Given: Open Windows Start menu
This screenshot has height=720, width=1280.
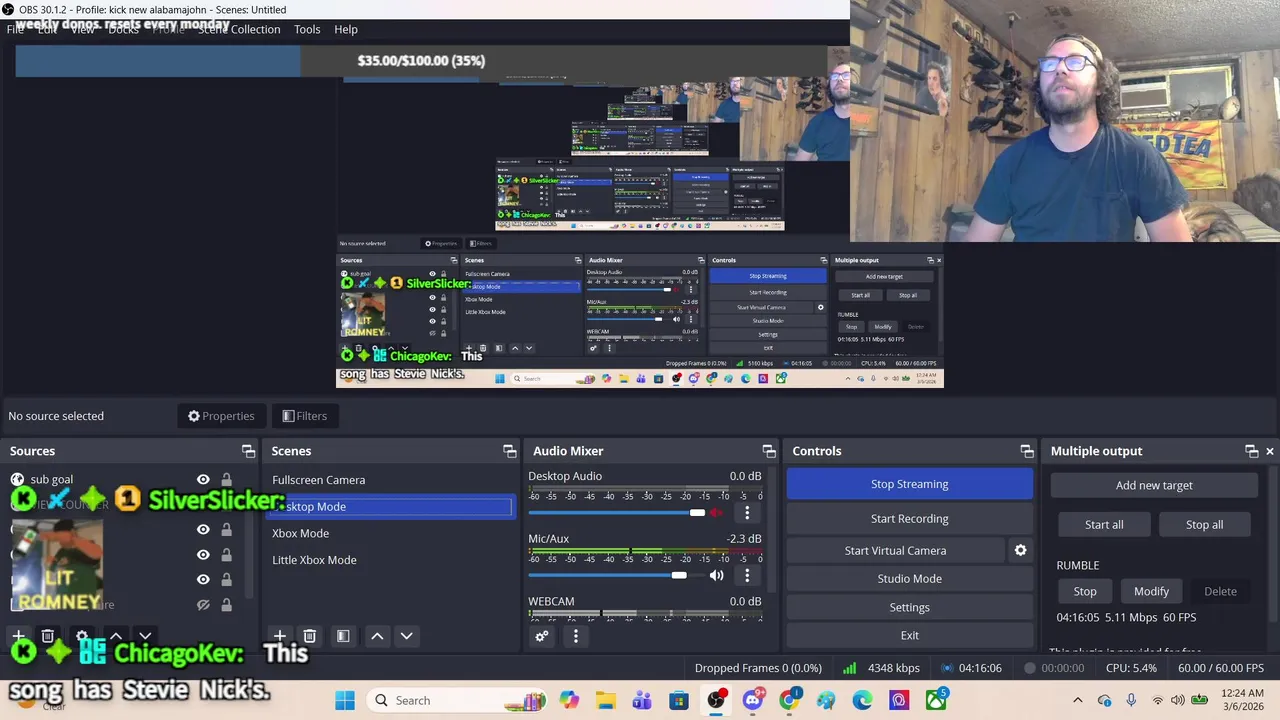Looking at the screenshot, I should coord(345,700).
